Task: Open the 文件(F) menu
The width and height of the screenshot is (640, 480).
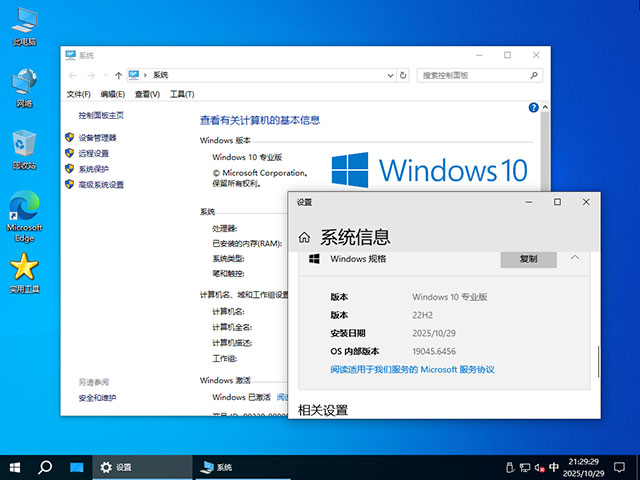Action: (x=78, y=94)
